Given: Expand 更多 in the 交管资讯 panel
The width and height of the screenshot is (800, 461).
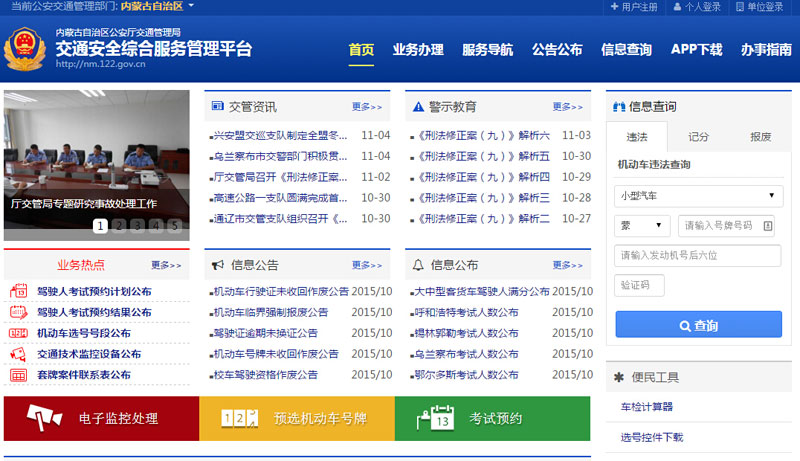Looking at the screenshot, I should click(x=367, y=107).
